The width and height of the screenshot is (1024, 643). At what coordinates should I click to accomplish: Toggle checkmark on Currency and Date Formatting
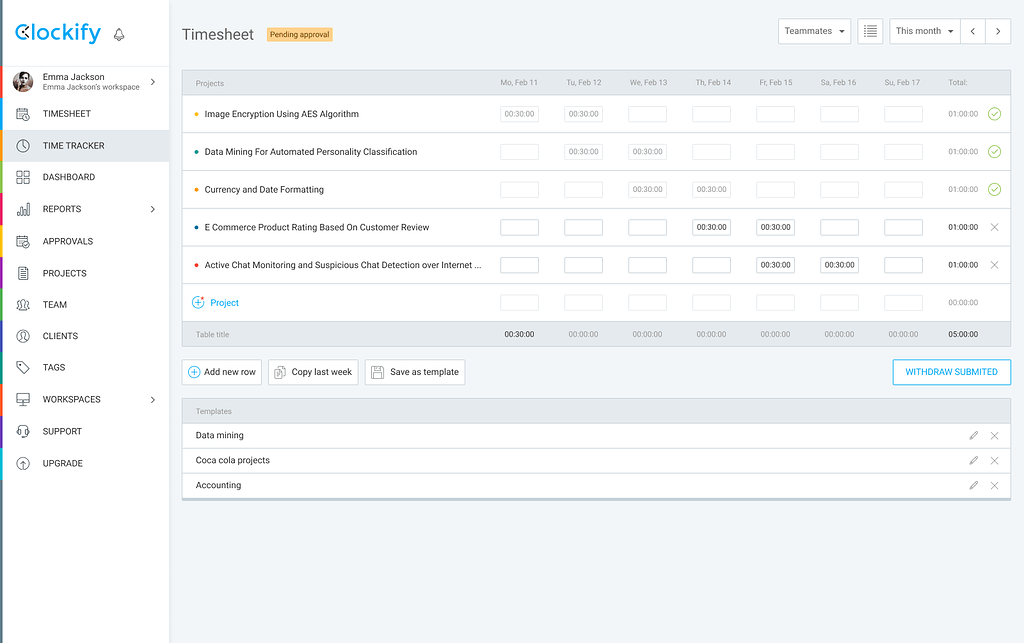pos(994,190)
